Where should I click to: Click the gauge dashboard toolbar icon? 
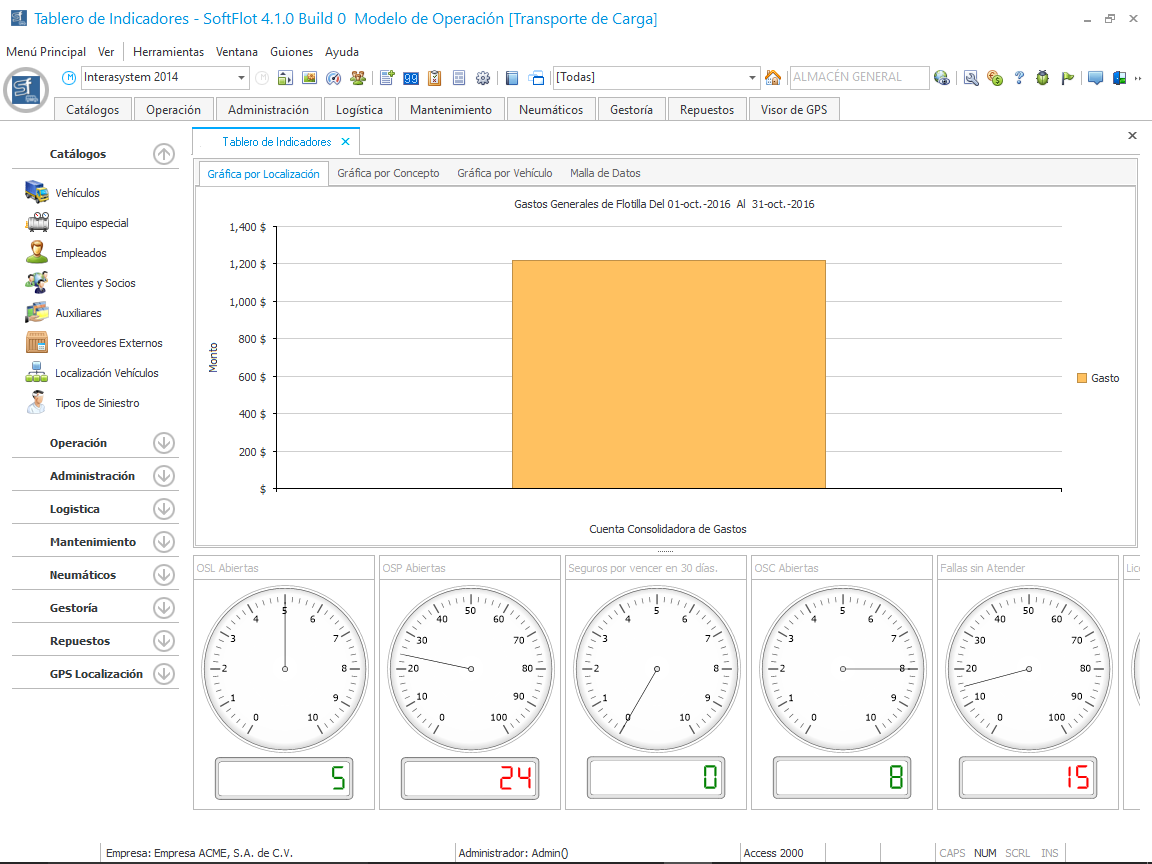pyautogui.click(x=334, y=78)
